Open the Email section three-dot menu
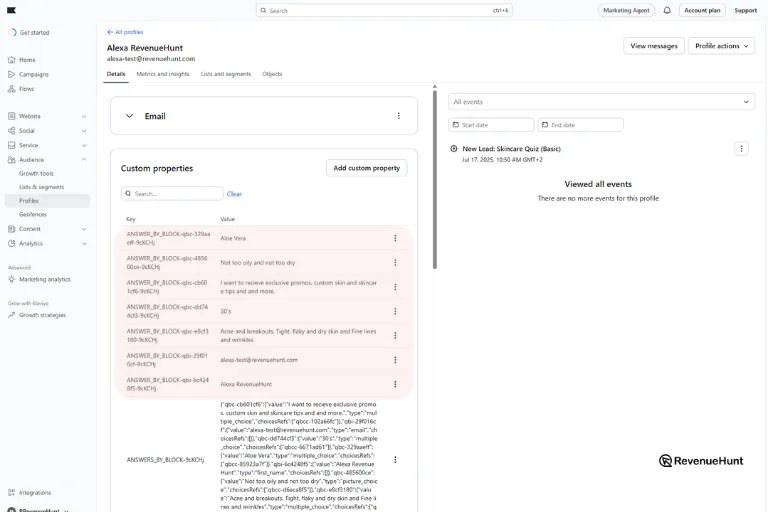The height and width of the screenshot is (512, 768). point(398,116)
